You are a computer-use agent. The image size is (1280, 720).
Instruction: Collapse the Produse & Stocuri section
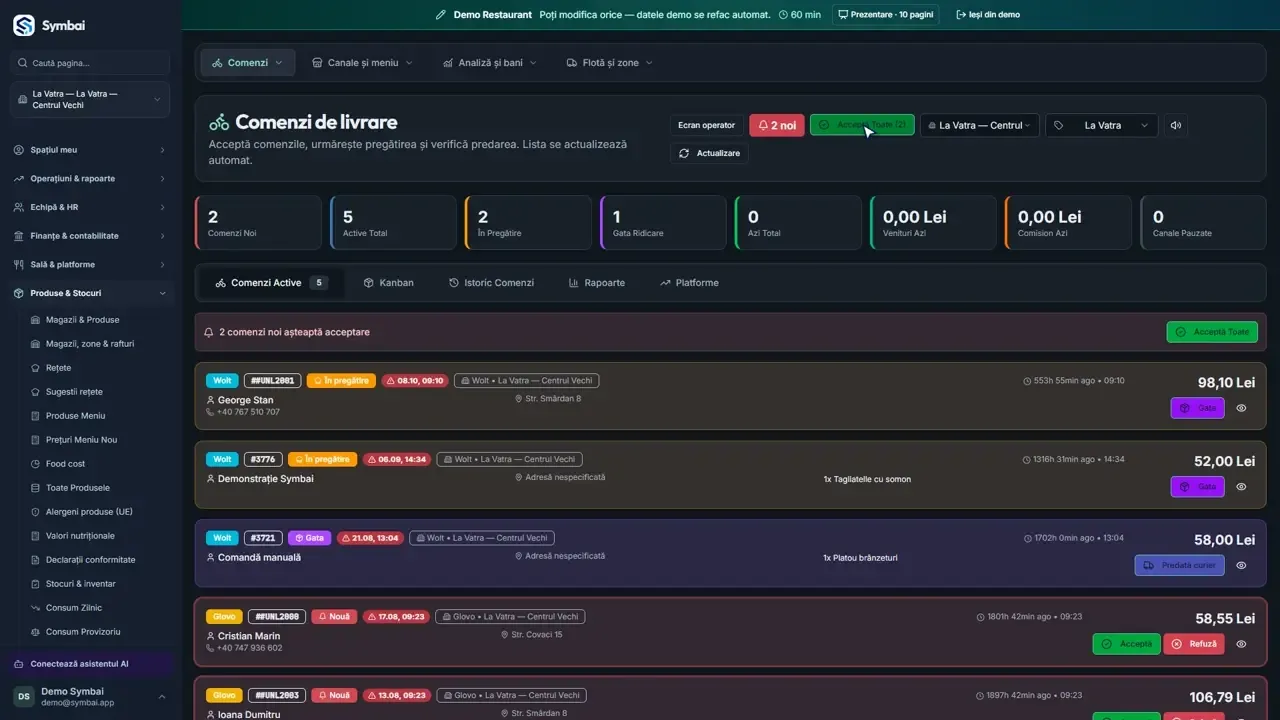[x=90, y=293]
